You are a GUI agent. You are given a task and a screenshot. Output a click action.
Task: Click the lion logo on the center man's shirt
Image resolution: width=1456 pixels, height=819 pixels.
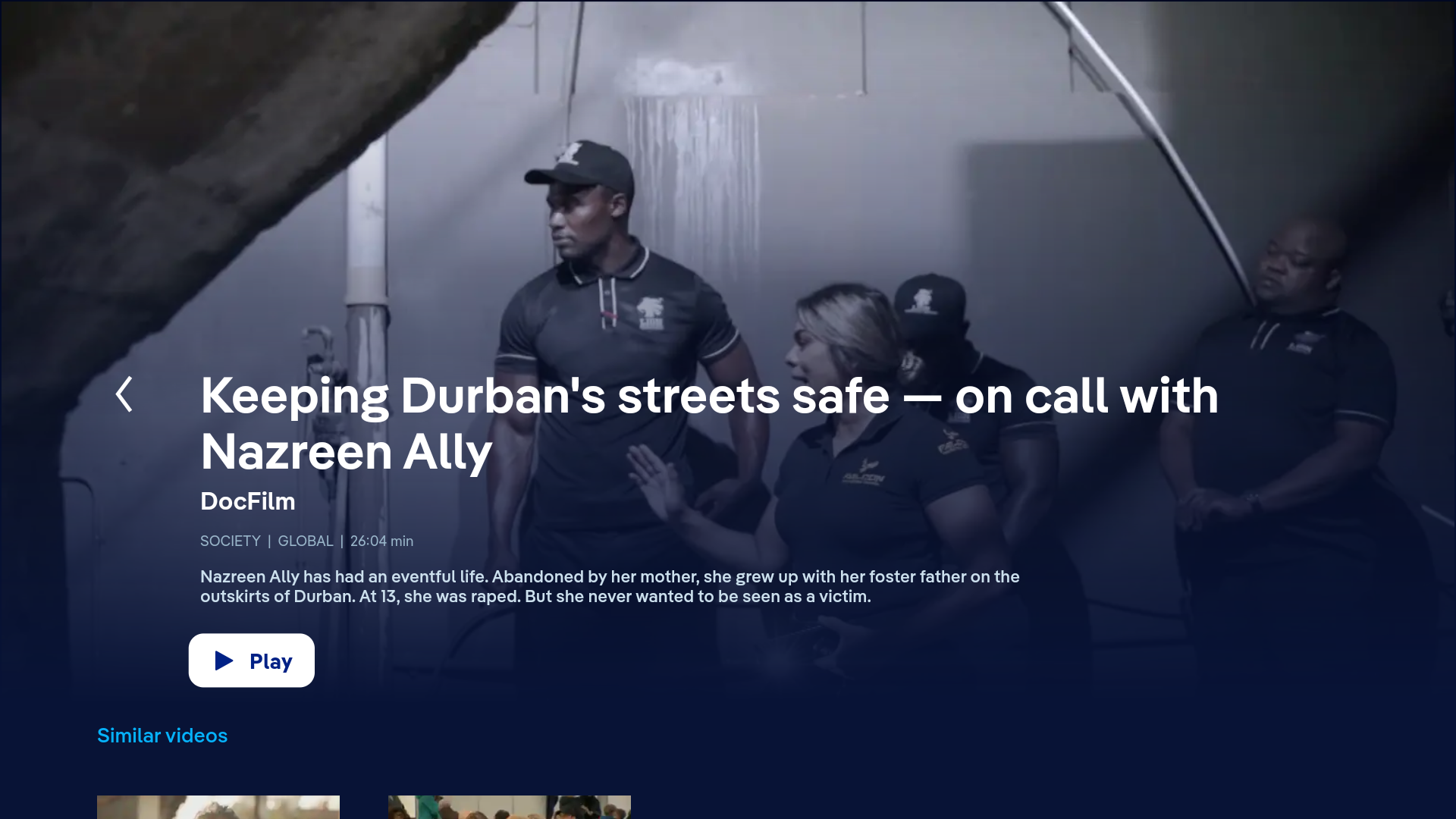pos(650,313)
